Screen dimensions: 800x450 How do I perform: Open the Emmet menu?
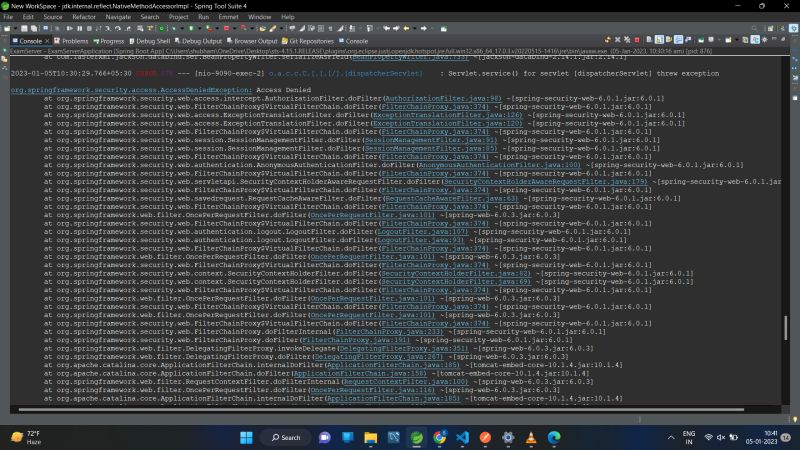coord(228,17)
